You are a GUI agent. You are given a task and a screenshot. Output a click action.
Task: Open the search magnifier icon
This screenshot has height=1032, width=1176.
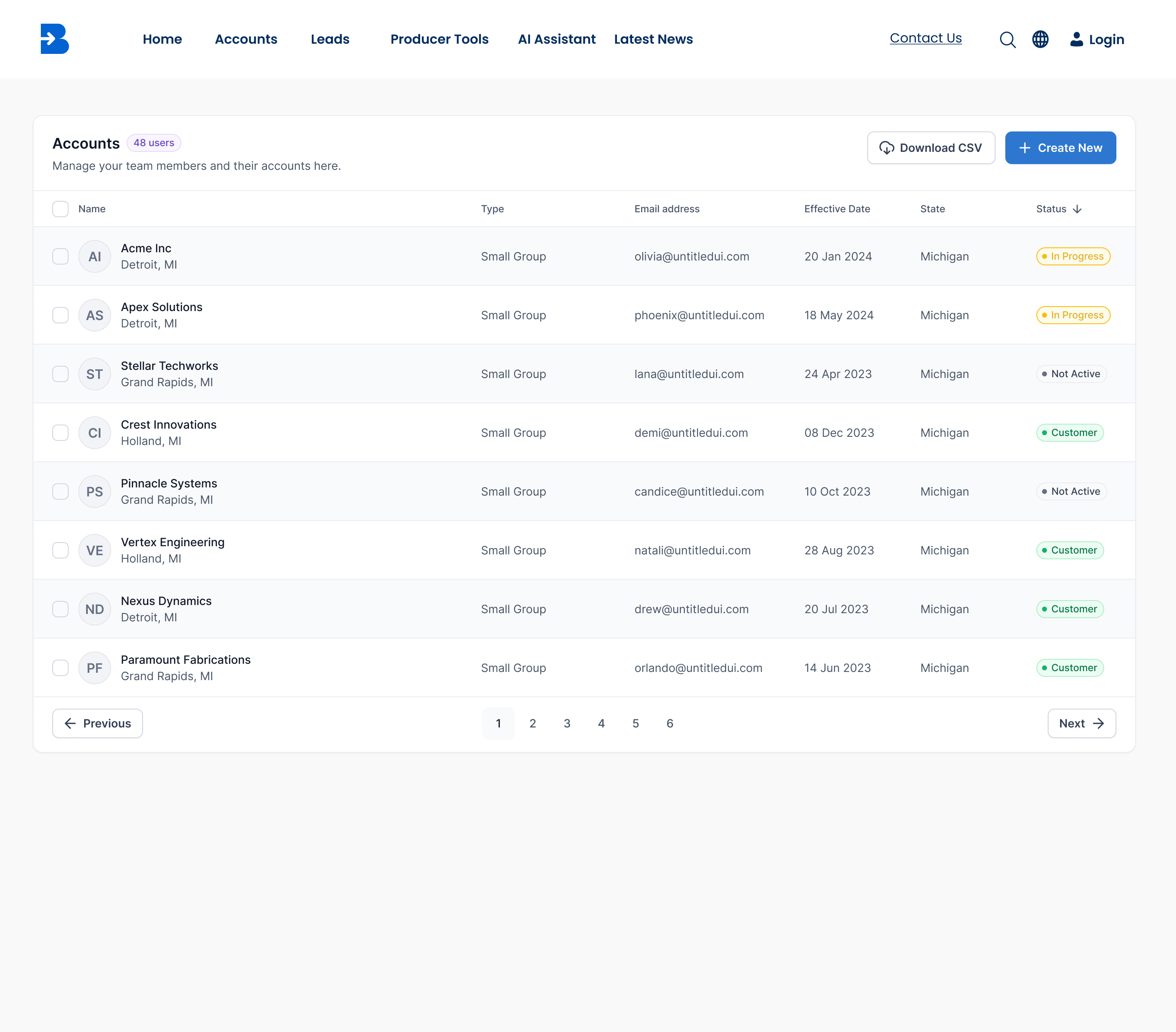[1007, 40]
